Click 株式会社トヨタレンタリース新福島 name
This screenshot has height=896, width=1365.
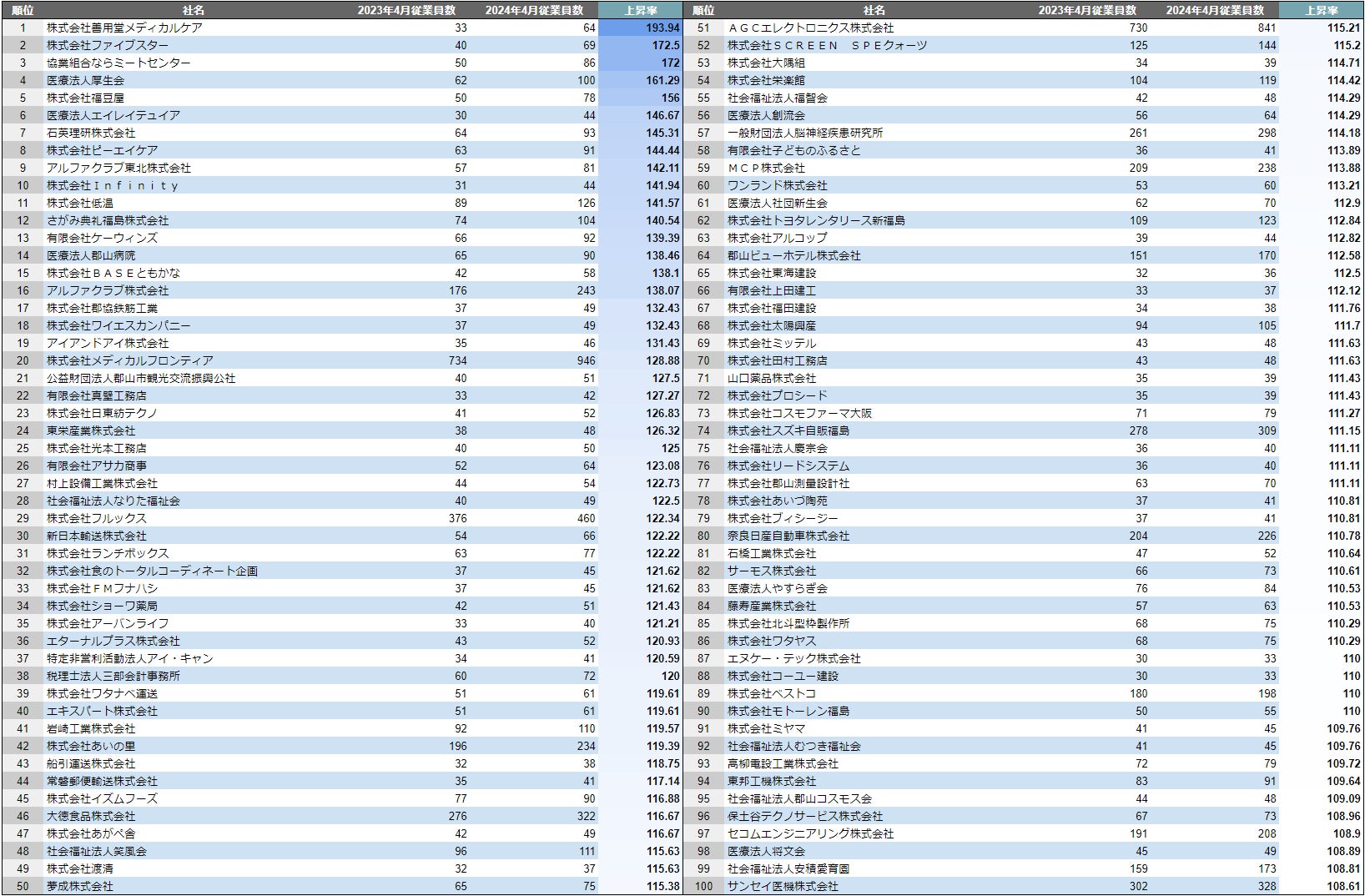point(816,220)
